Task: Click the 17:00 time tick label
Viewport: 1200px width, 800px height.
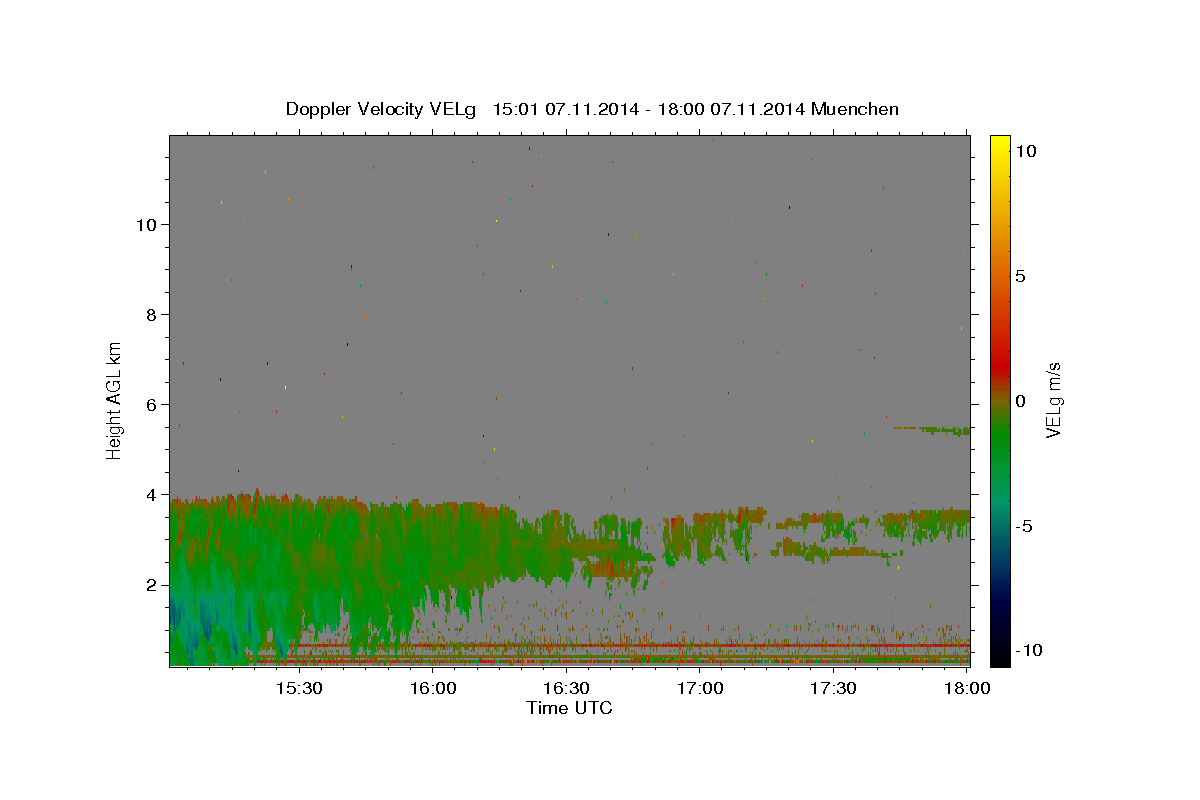Action: click(x=700, y=688)
